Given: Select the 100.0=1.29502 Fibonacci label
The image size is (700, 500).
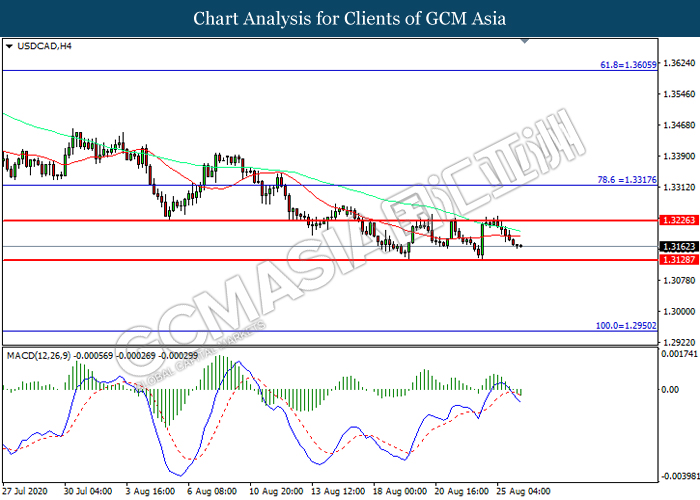Looking at the screenshot, I should (x=626, y=325).
